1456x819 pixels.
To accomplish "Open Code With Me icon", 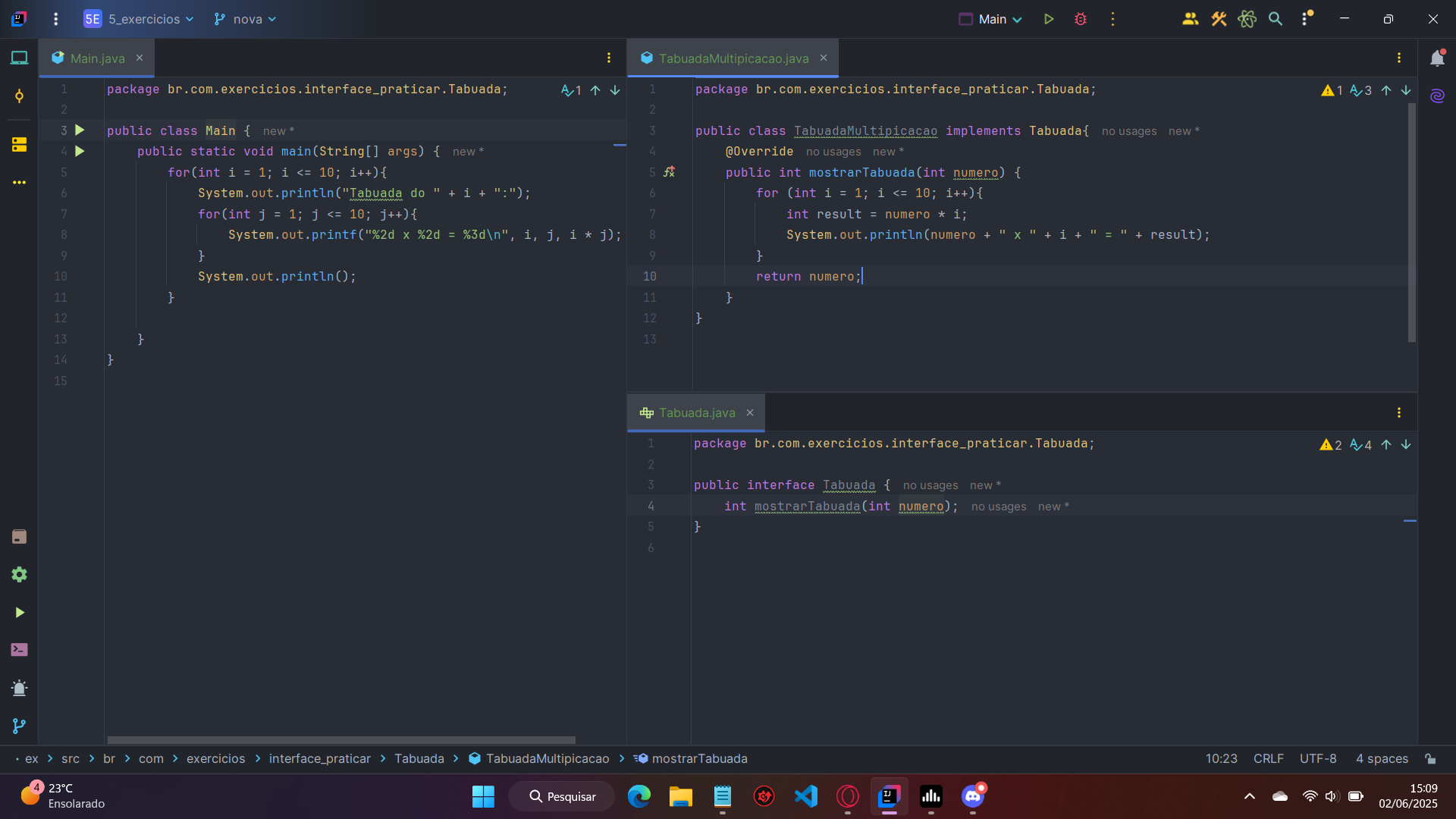I will click(1190, 19).
